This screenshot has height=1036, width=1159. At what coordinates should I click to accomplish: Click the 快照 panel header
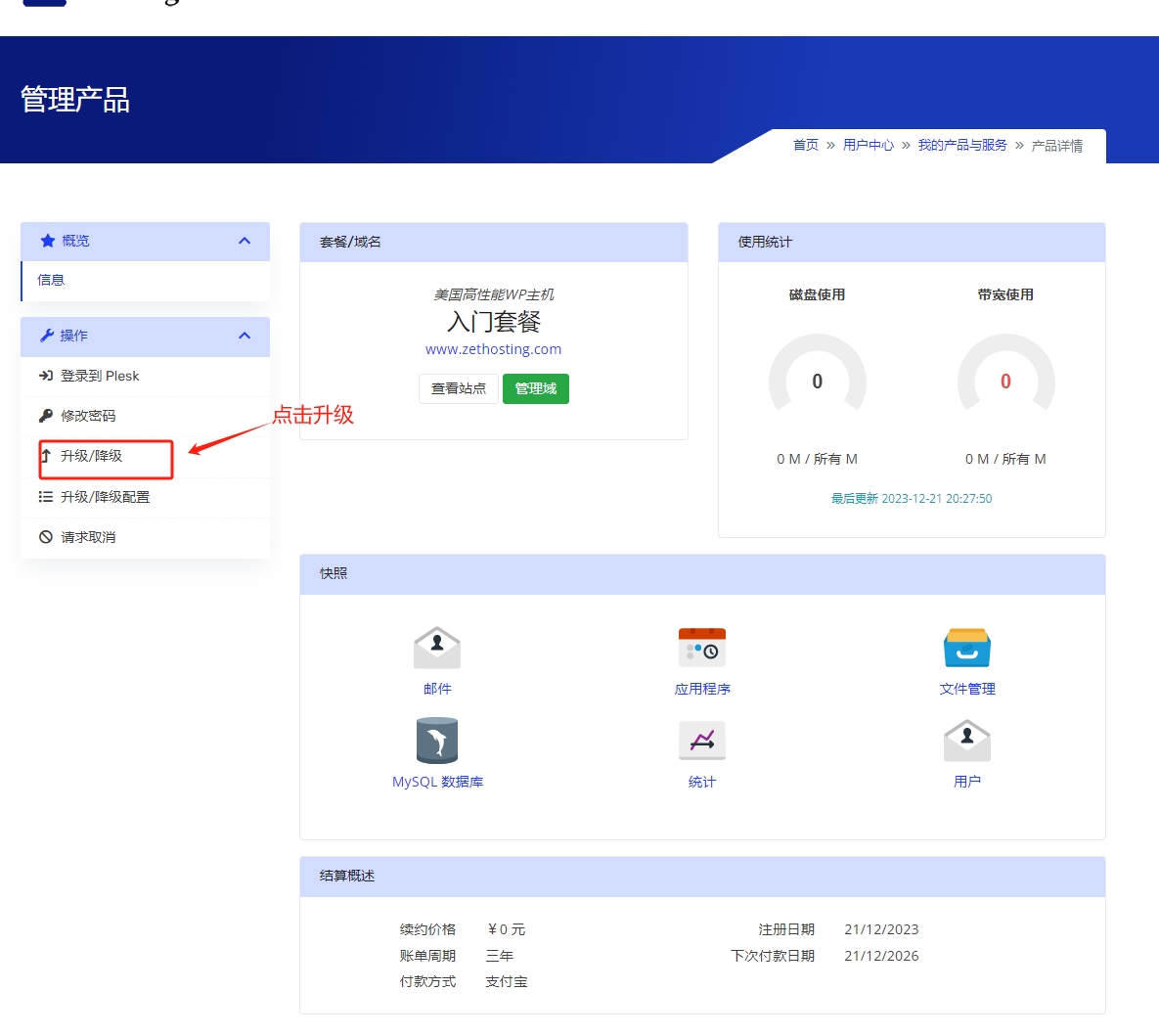[702, 574]
